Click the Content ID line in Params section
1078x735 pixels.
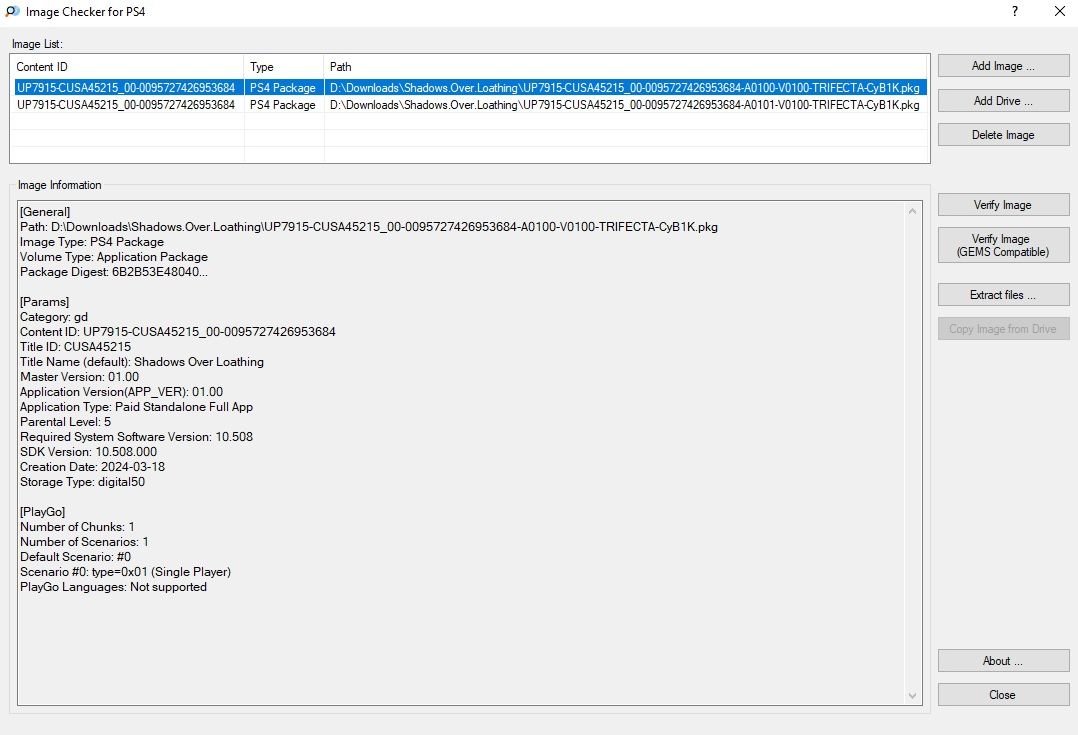point(178,332)
